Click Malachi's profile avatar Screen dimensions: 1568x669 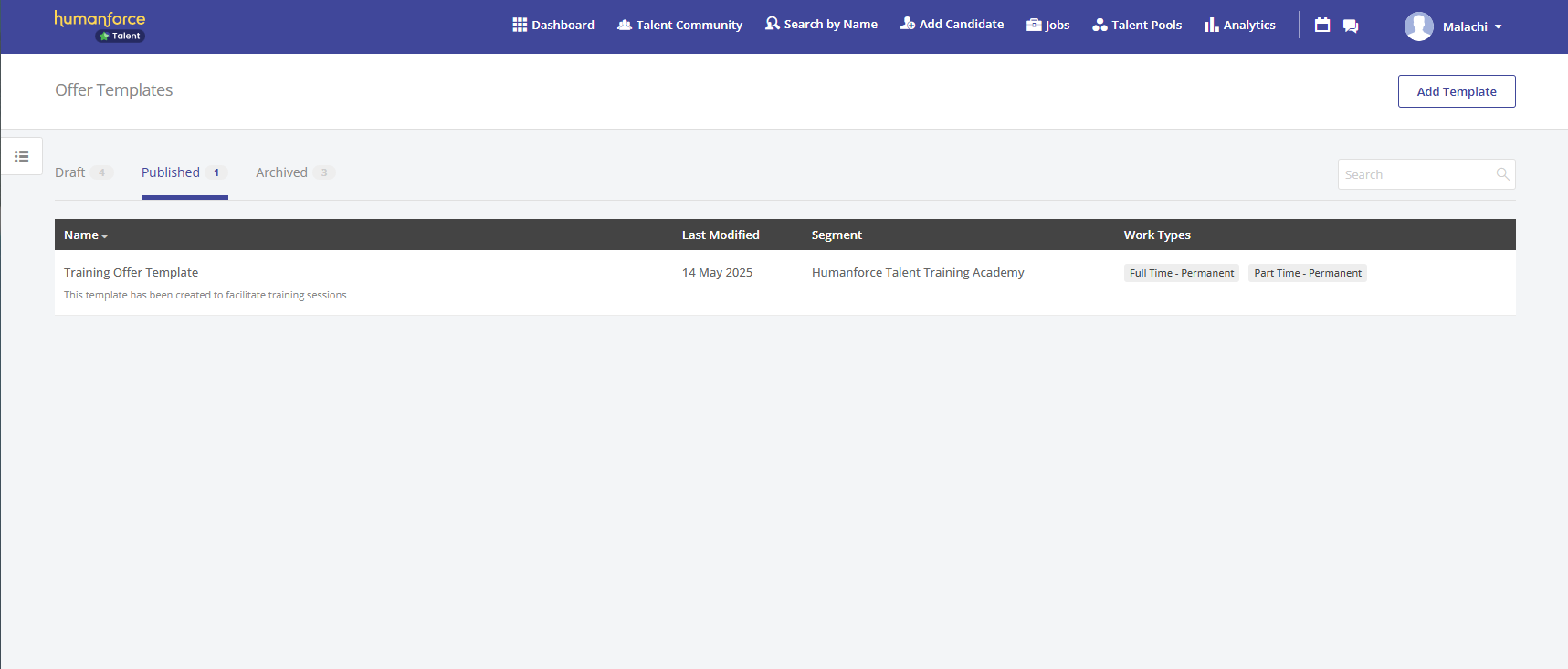pyautogui.click(x=1418, y=26)
